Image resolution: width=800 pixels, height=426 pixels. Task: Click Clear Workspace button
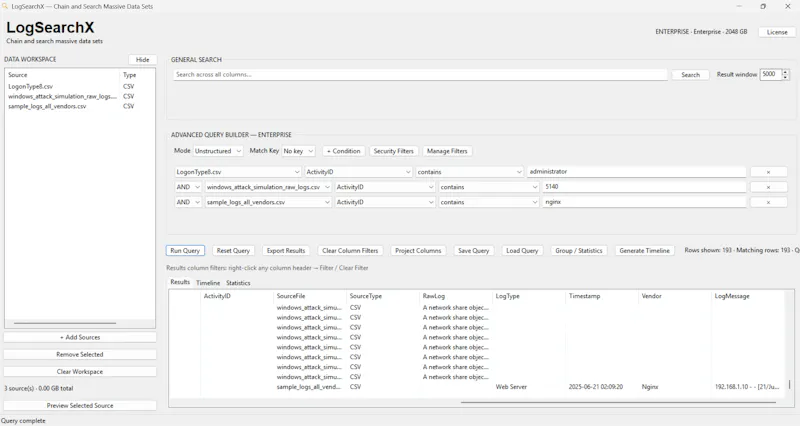(x=80, y=371)
